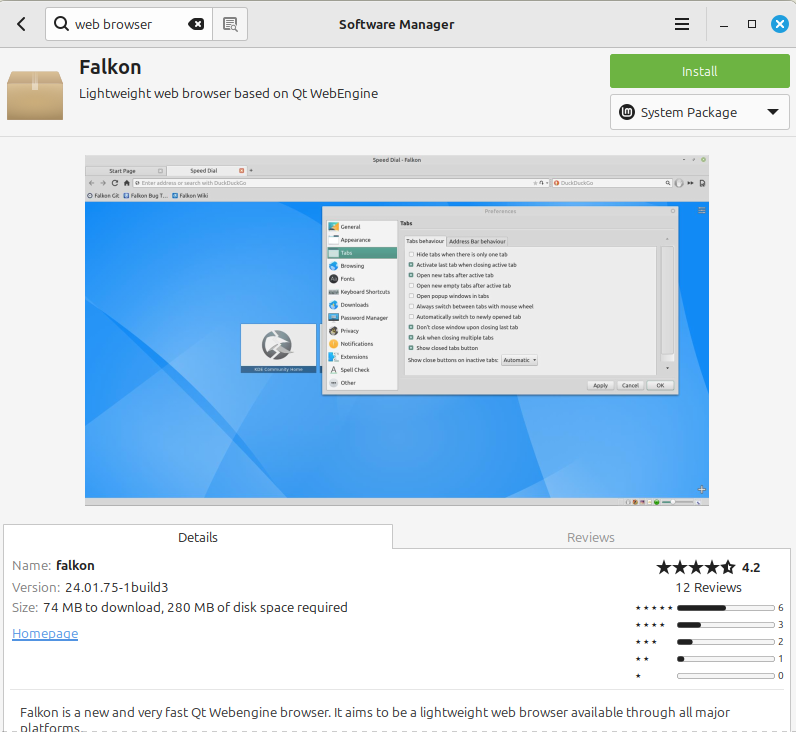Screen dimensions: 796x732
Task: Maximize the Software Manager window
Action: (752, 24)
